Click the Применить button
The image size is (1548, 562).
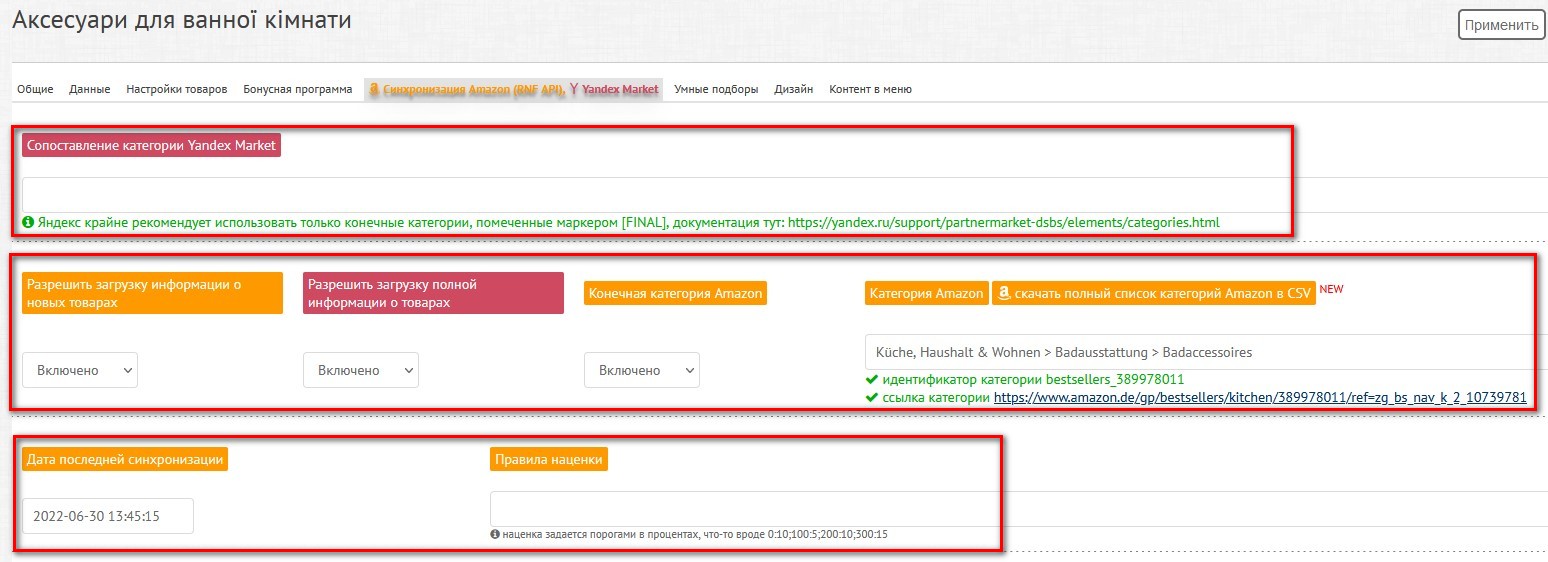point(1501,25)
